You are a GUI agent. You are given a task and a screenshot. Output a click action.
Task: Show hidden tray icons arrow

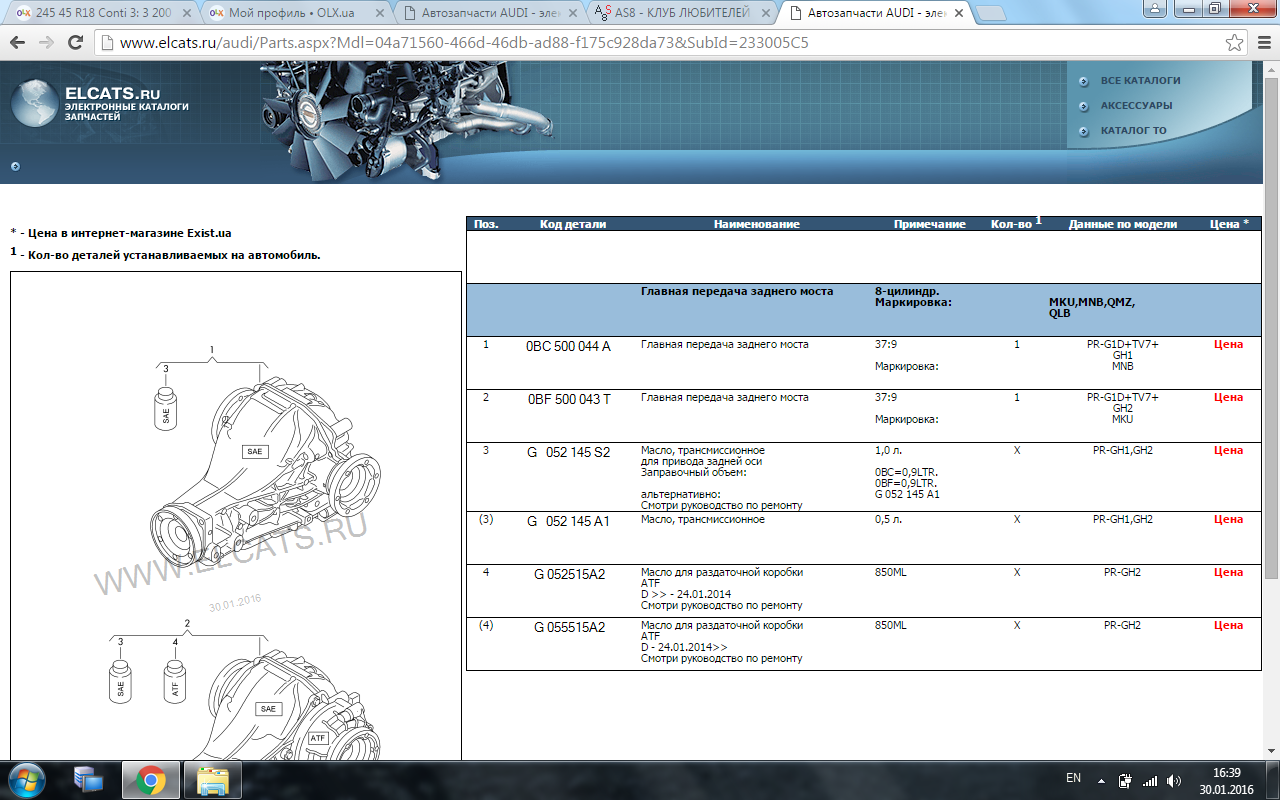click(1101, 780)
